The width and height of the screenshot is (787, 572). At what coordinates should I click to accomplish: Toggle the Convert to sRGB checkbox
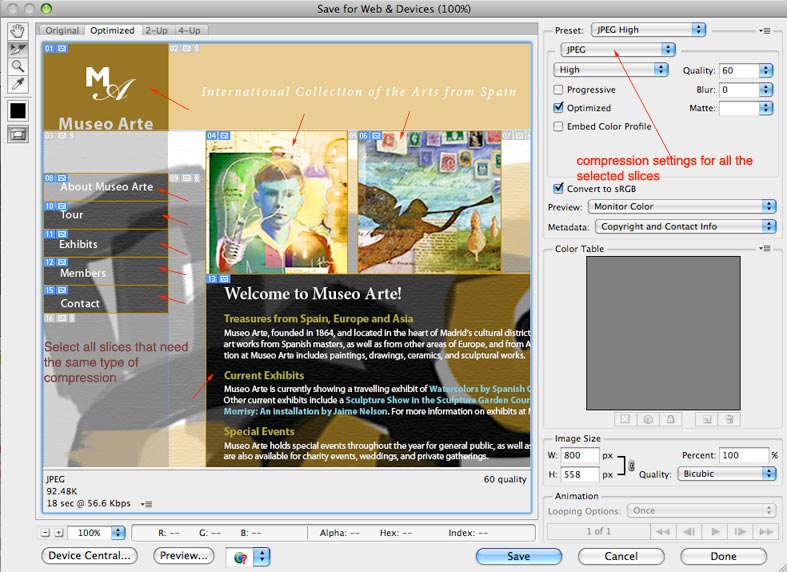pos(559,188)
